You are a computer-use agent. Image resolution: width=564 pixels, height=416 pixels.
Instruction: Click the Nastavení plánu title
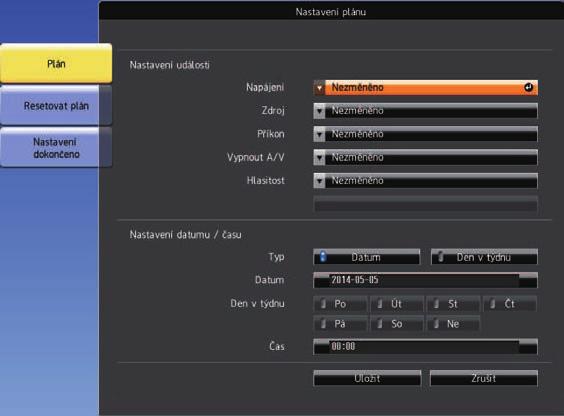331,12
